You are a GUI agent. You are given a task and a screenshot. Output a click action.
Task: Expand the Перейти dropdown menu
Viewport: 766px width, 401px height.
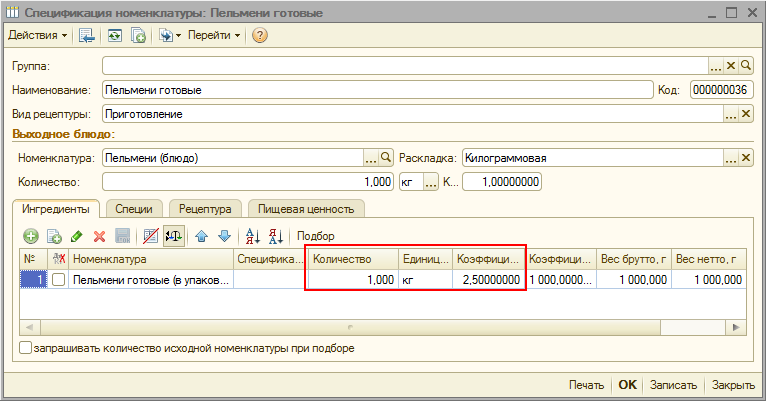click(x=214, y=35)
